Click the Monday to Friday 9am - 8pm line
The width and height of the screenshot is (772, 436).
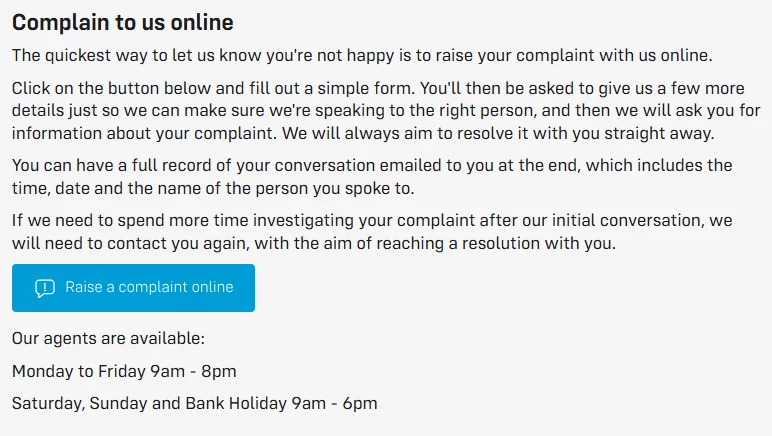(124, 371)
